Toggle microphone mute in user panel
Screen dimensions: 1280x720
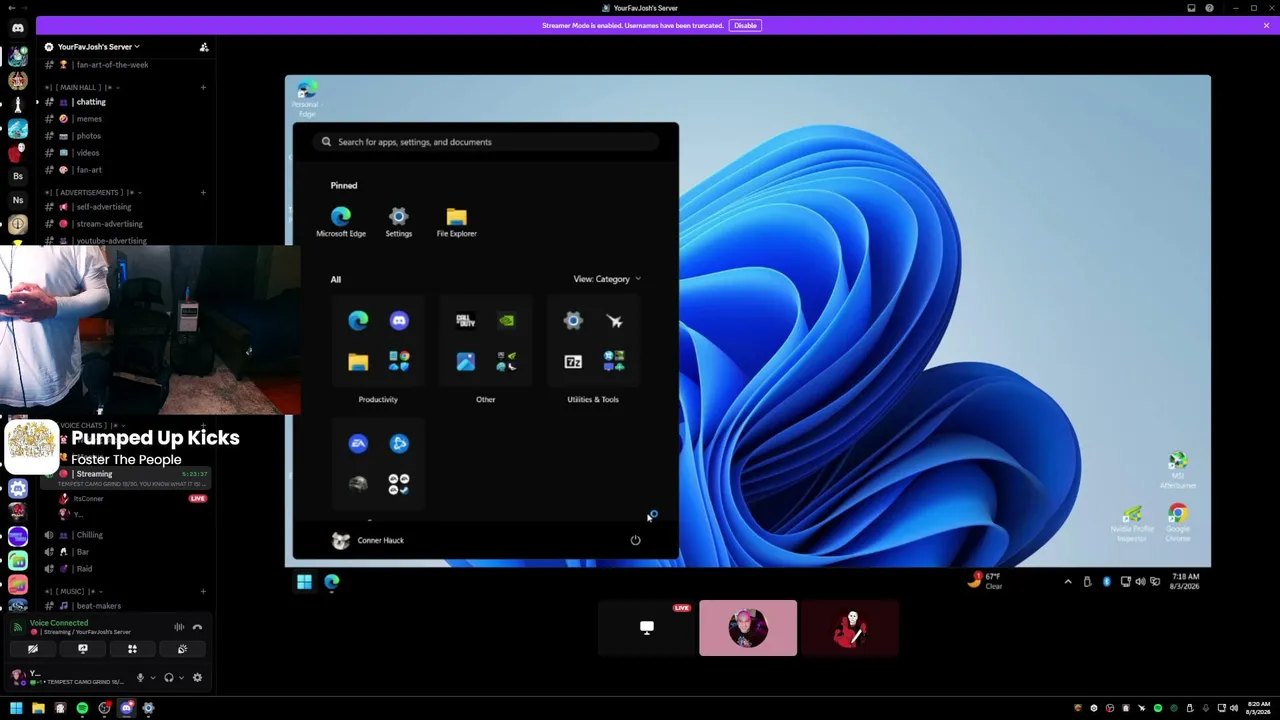(140, 678)
